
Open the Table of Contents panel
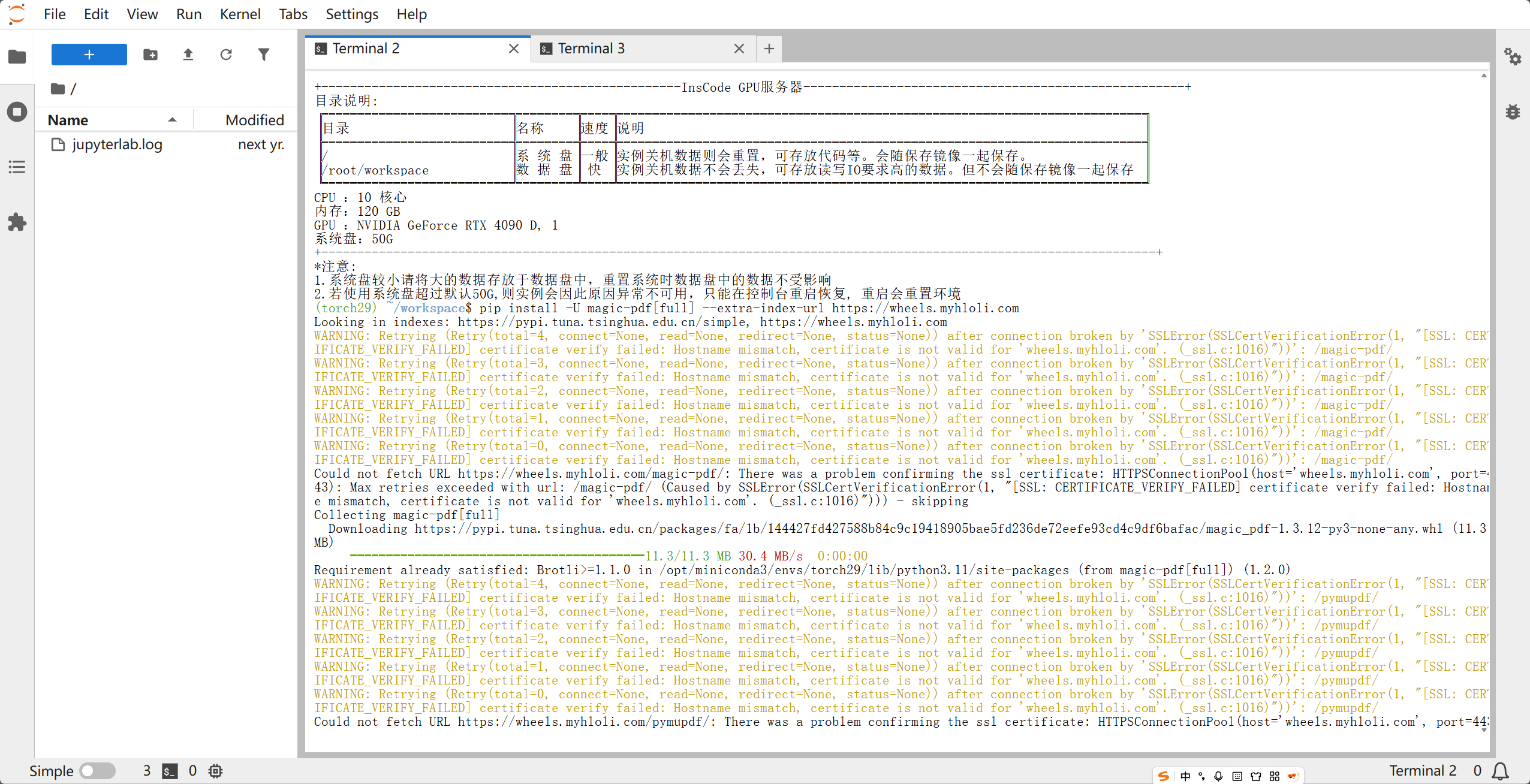tap(17, 167)
